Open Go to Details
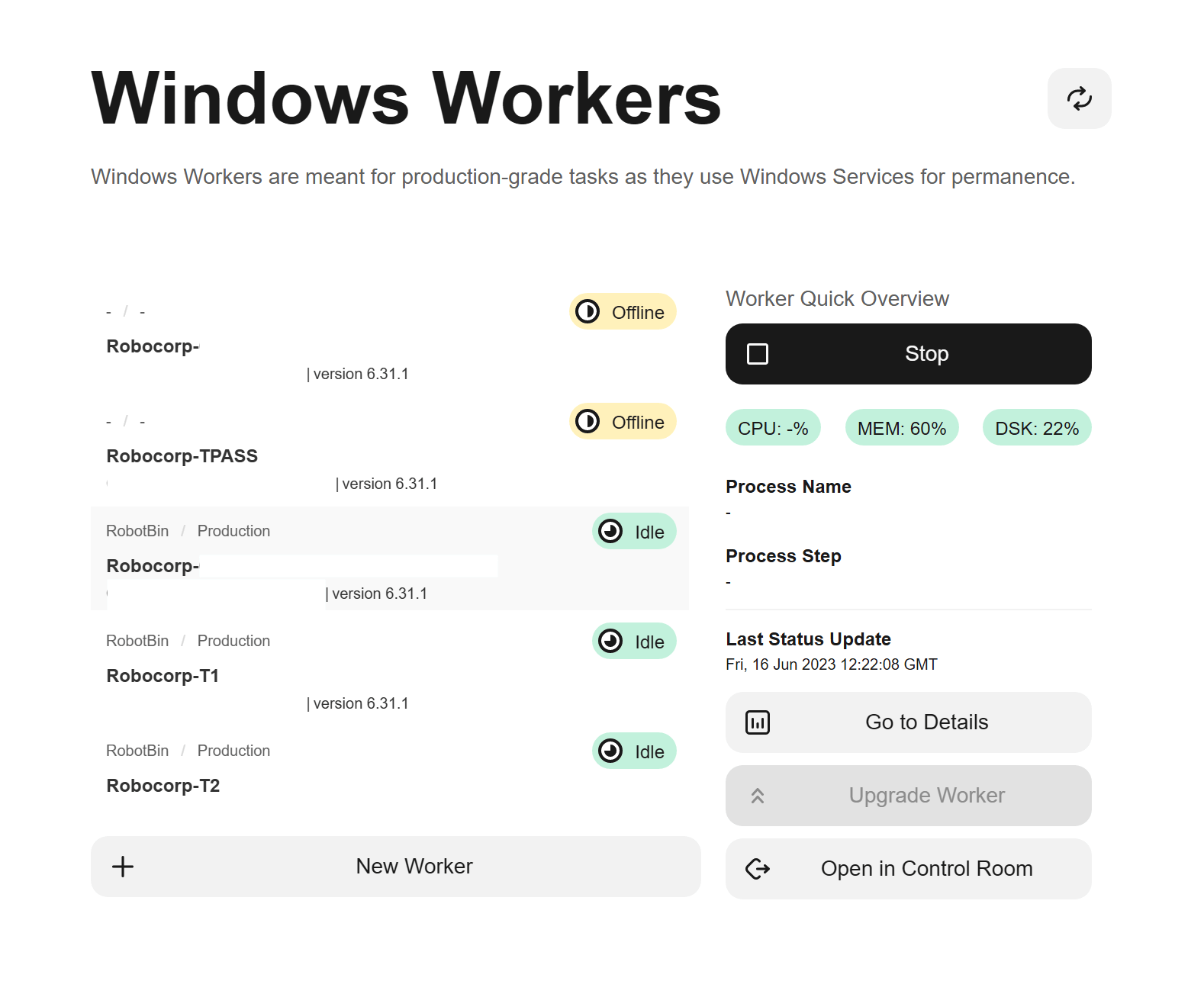Screen dimensions: 1204x994 [908, 722]
